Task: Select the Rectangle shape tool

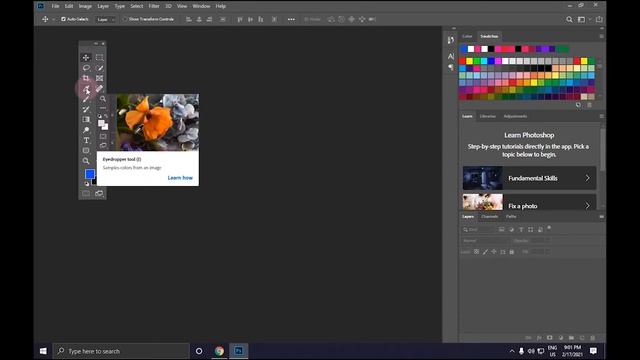Action: (86, 151)
